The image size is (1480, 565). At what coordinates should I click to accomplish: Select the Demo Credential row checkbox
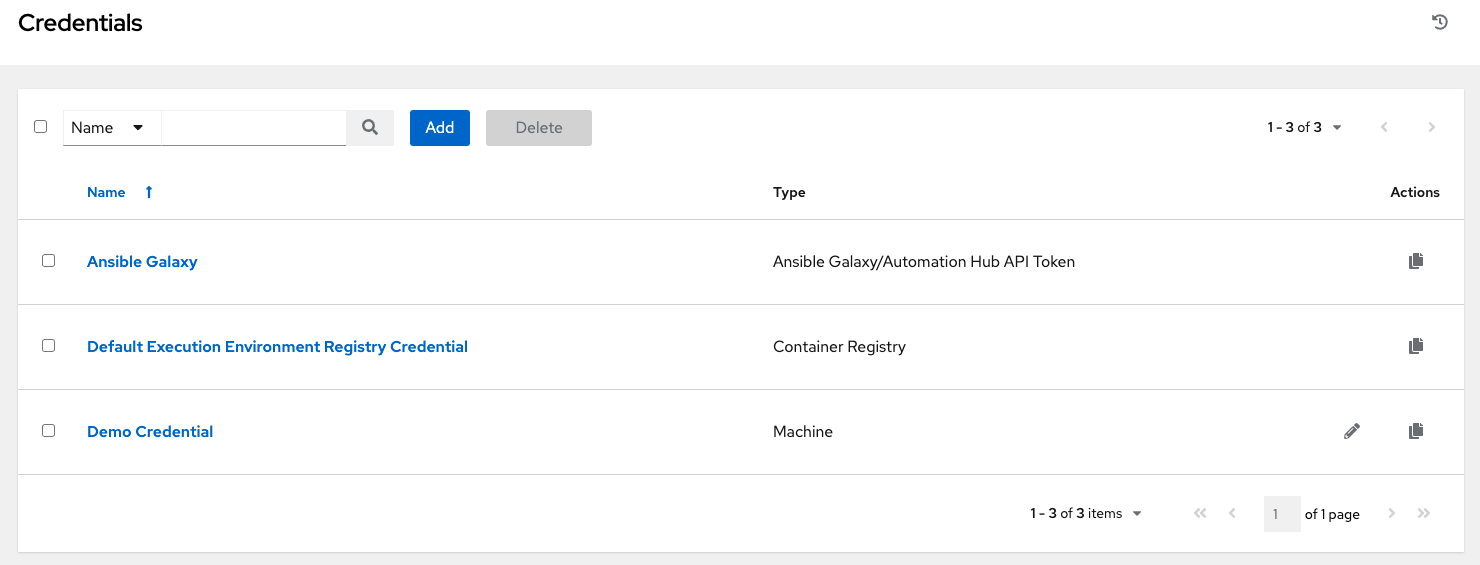(48, 431)
